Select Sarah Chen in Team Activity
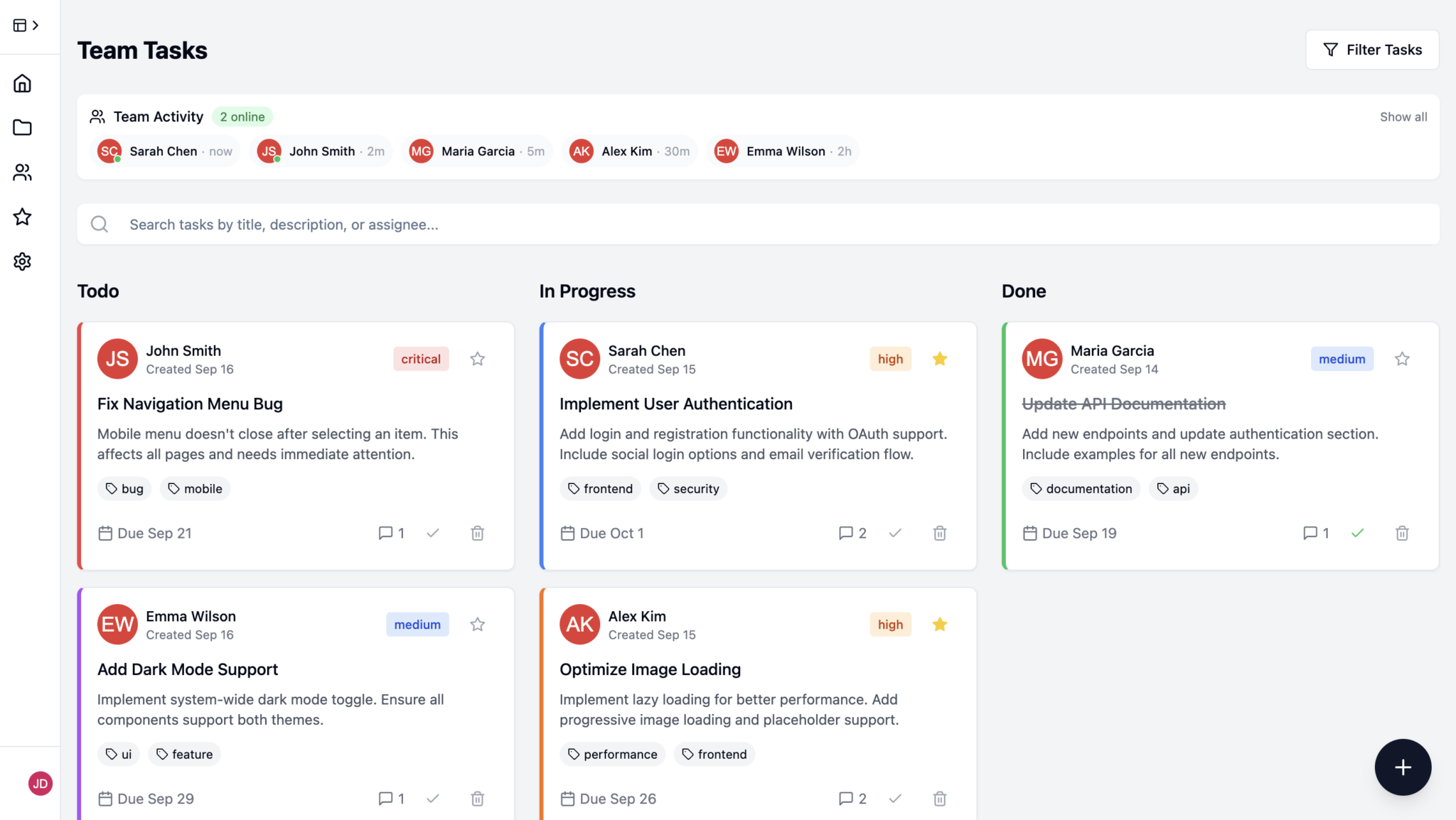The height and width of the screenshot is (820, 1456). [164, 151]
